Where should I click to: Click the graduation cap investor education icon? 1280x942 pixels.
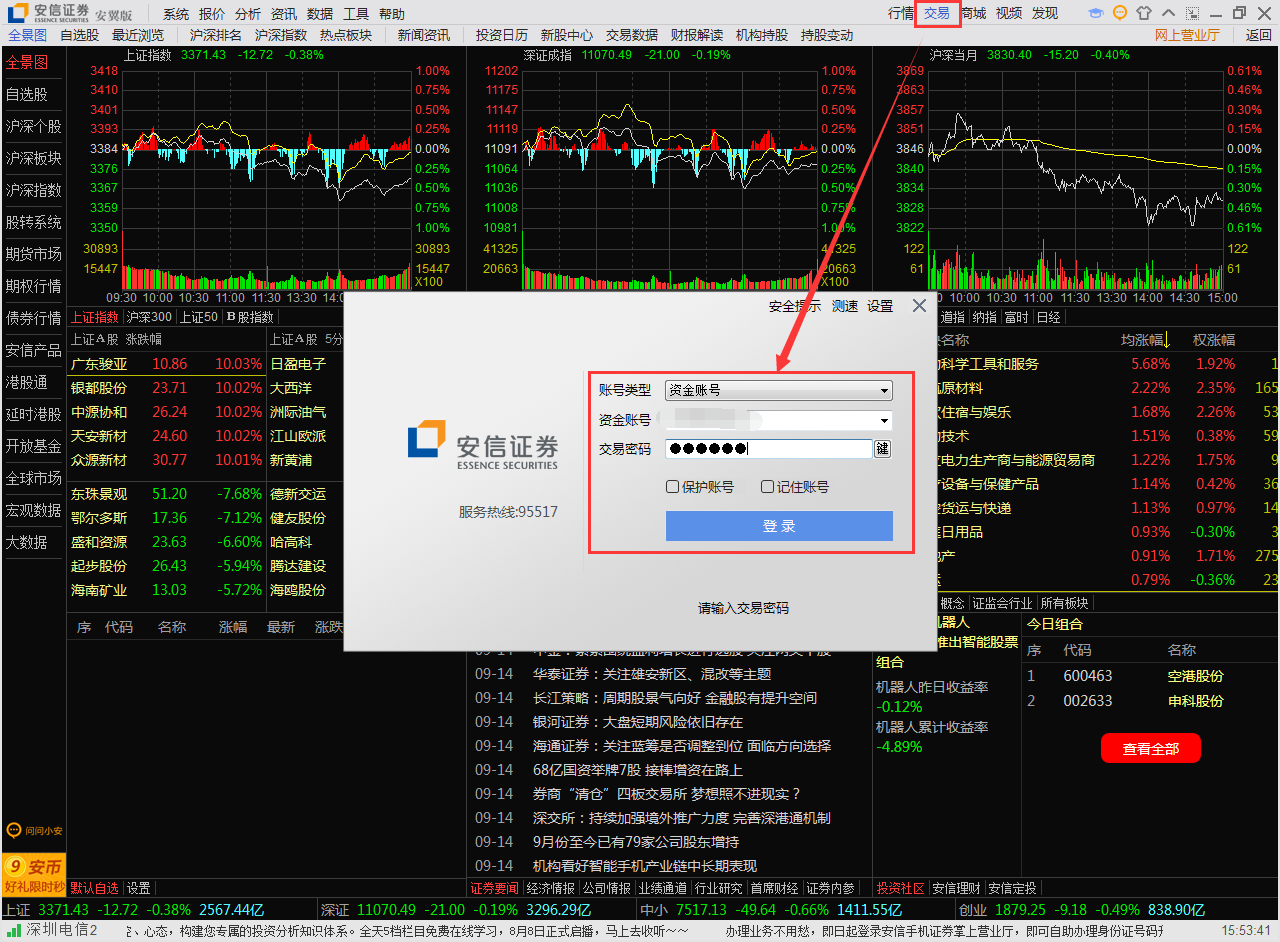[1096, 13]
